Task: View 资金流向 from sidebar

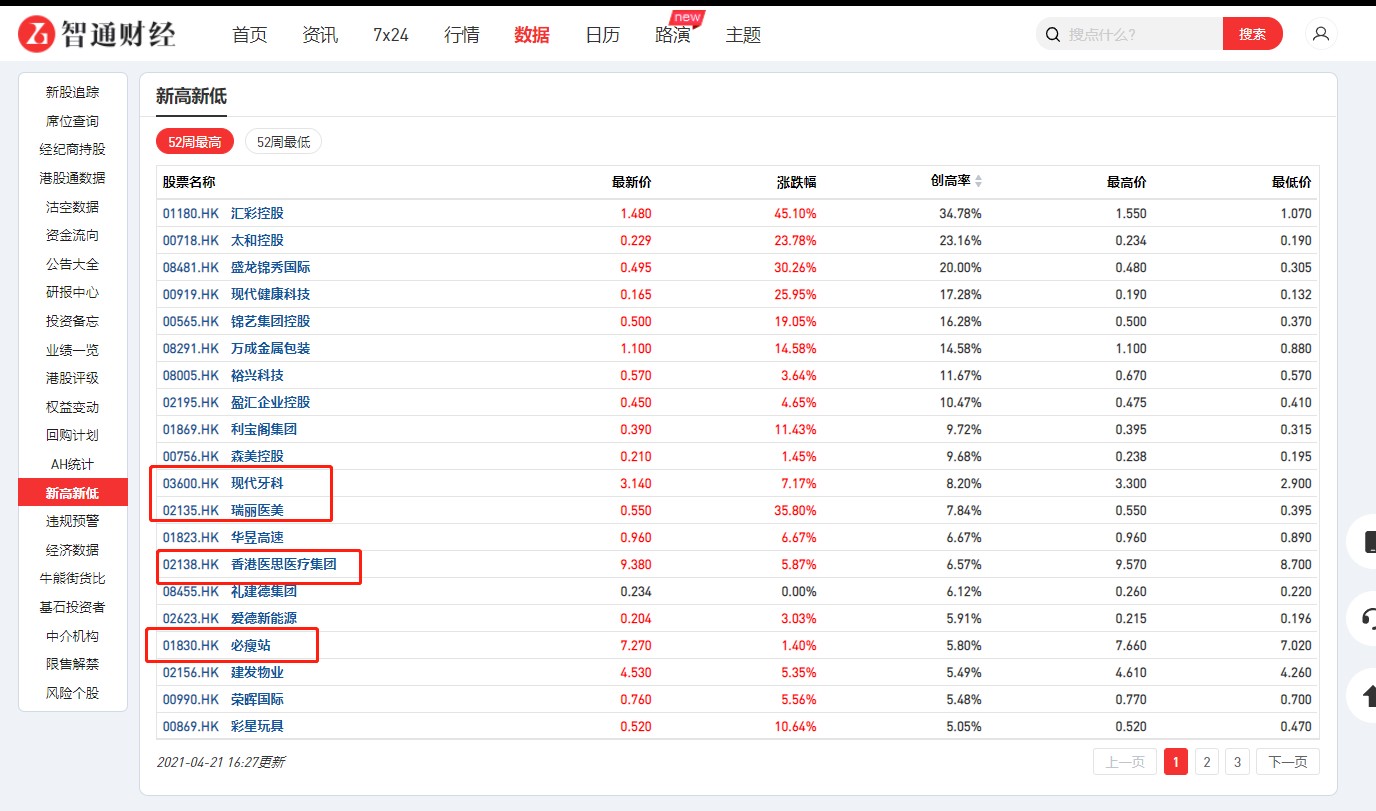Action: click(x=73, y=235)
